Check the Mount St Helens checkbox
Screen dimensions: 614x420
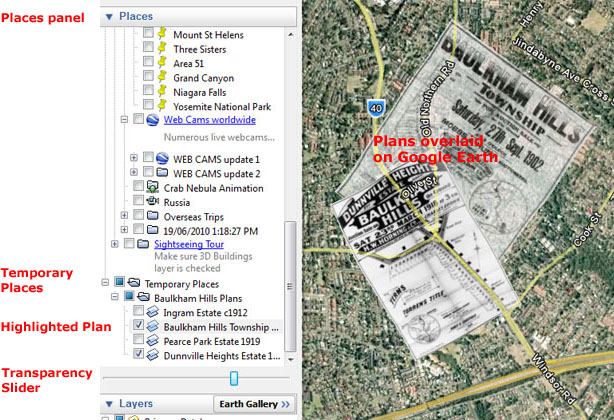click(148, 32)
